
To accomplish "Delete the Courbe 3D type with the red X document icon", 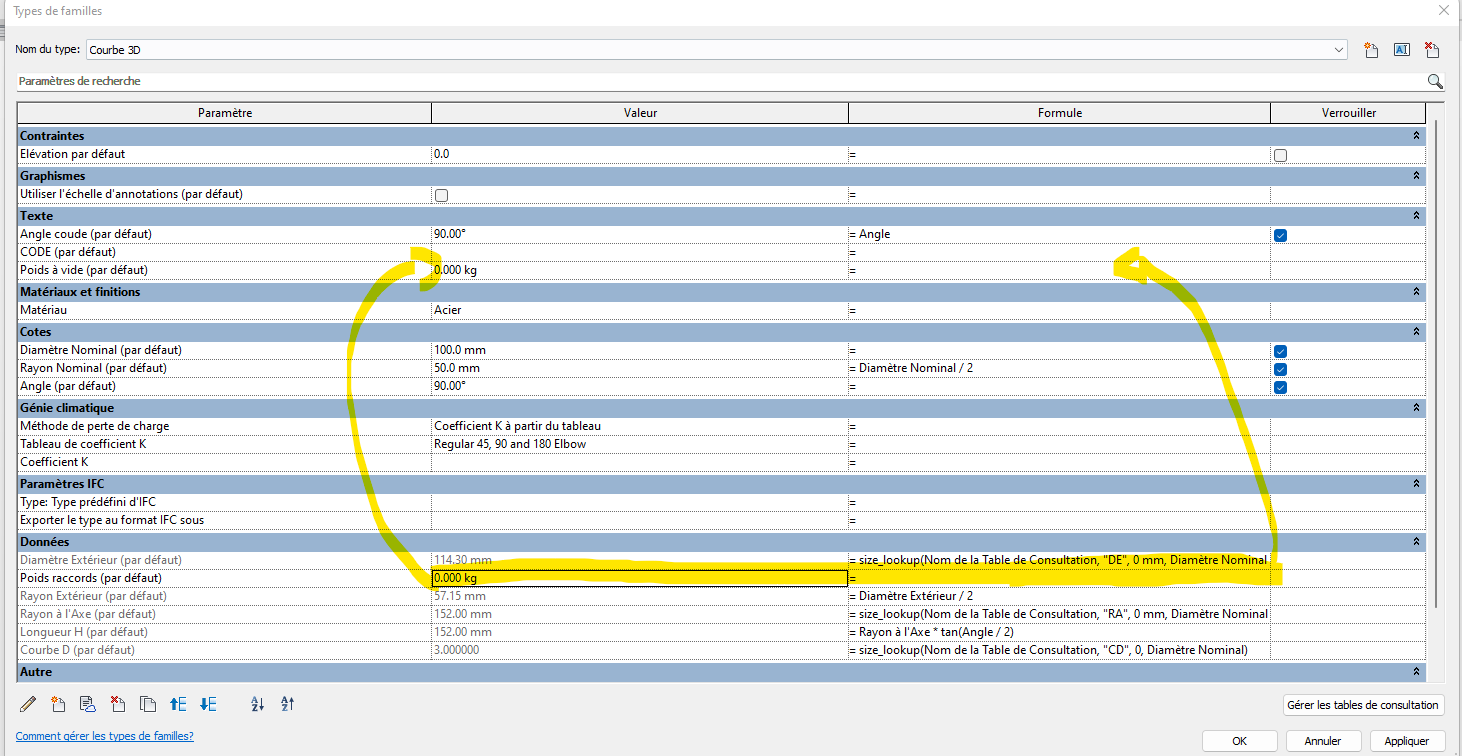I will [1431, 49].
